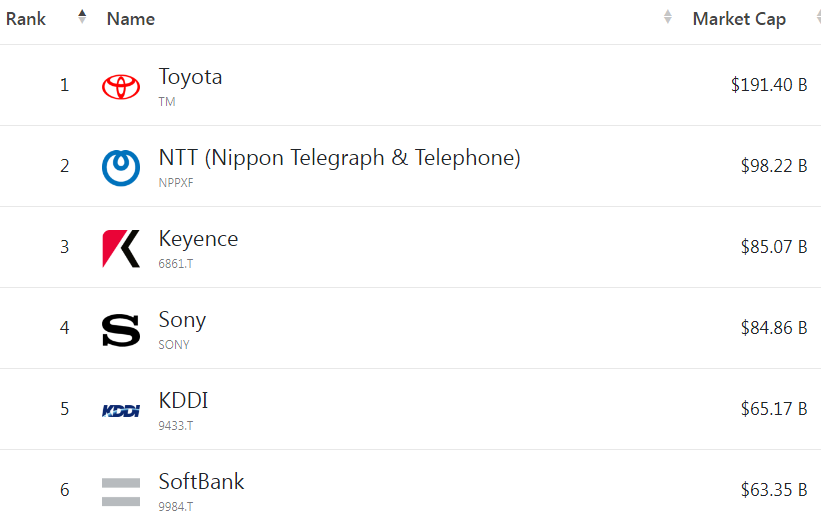Open the Sony company page
The image size is (821, 517).
click(x=182, y=320)
